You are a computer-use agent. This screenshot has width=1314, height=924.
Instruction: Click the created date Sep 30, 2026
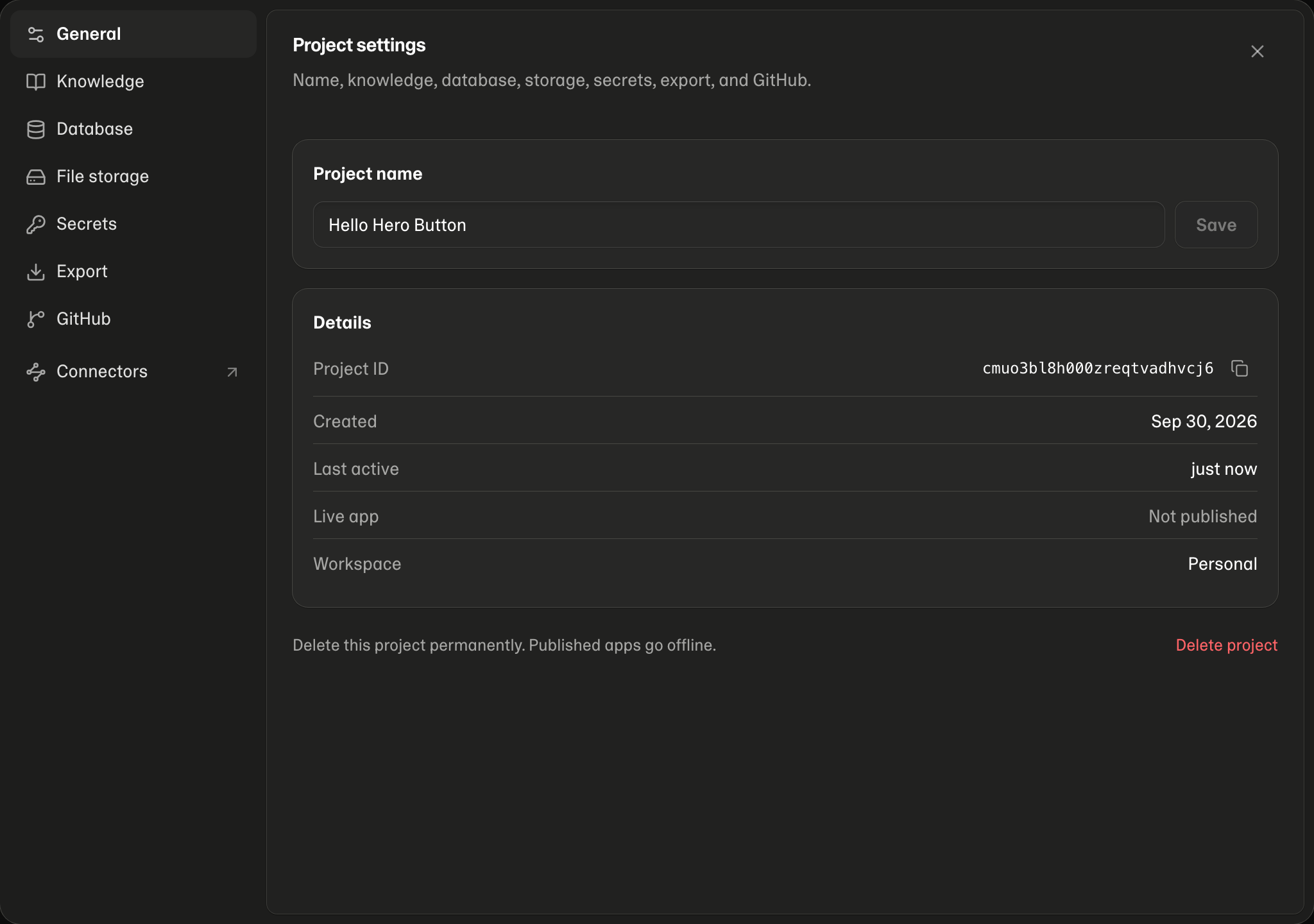click(1204, 421)
